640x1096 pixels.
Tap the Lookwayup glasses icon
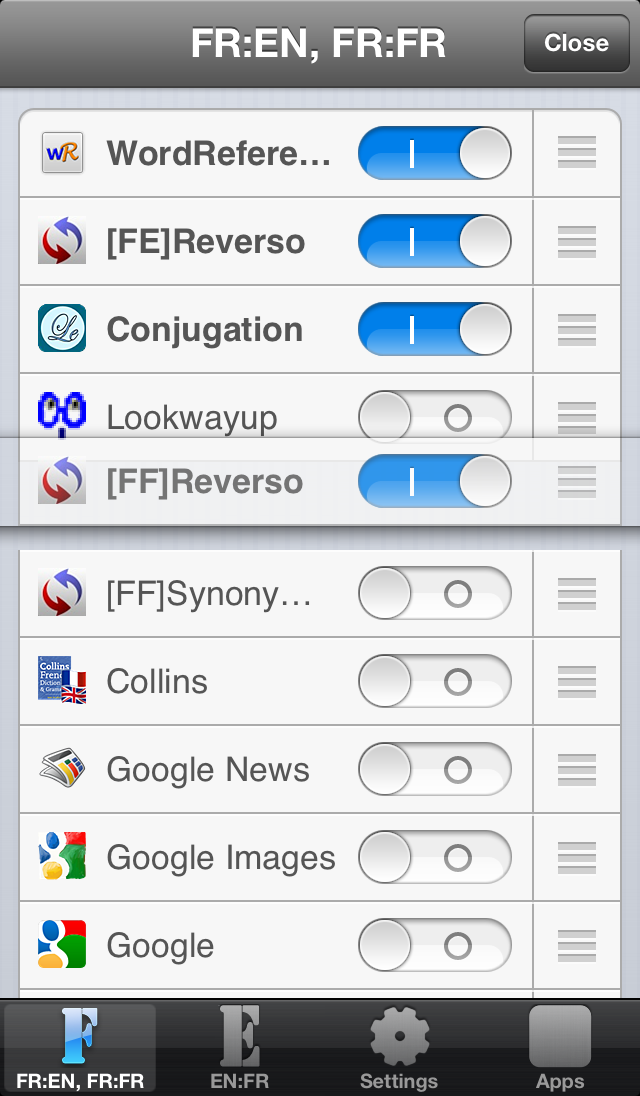[x=62, y=414]
